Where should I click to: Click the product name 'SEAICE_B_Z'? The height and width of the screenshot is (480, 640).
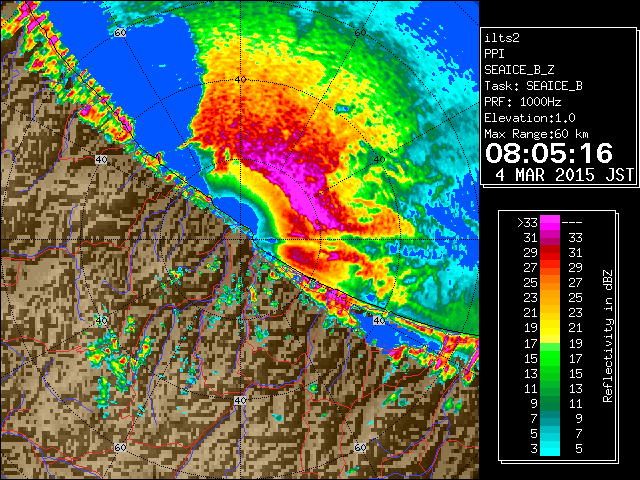pos(519,70)
